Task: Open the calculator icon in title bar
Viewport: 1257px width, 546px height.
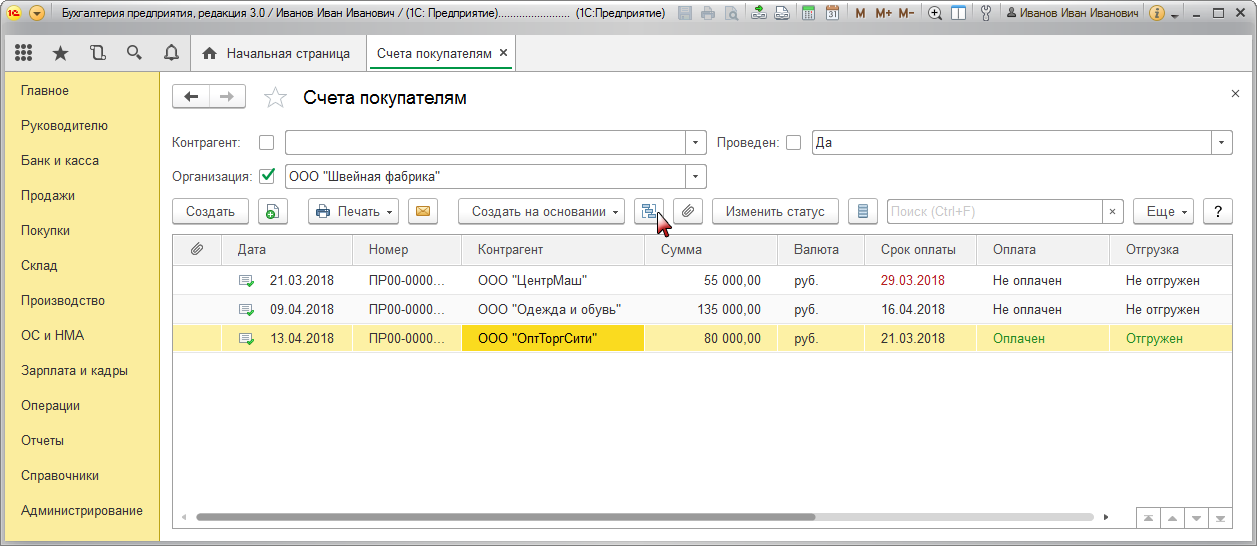Action: (808, 13)
